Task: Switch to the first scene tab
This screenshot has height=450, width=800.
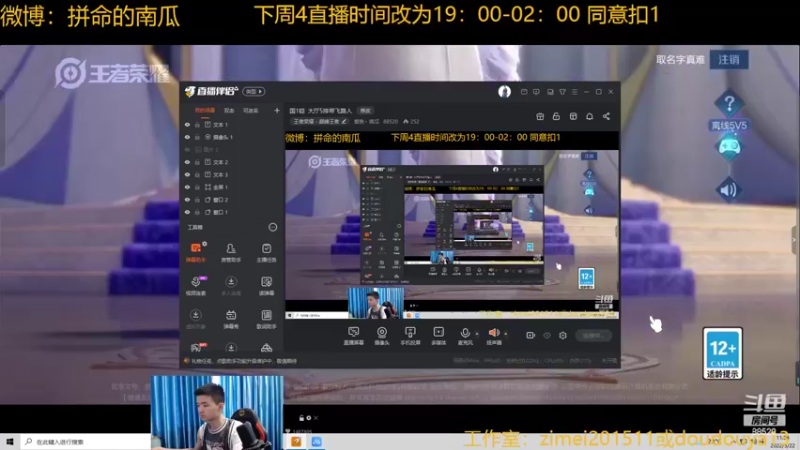Action: [205, 110]
